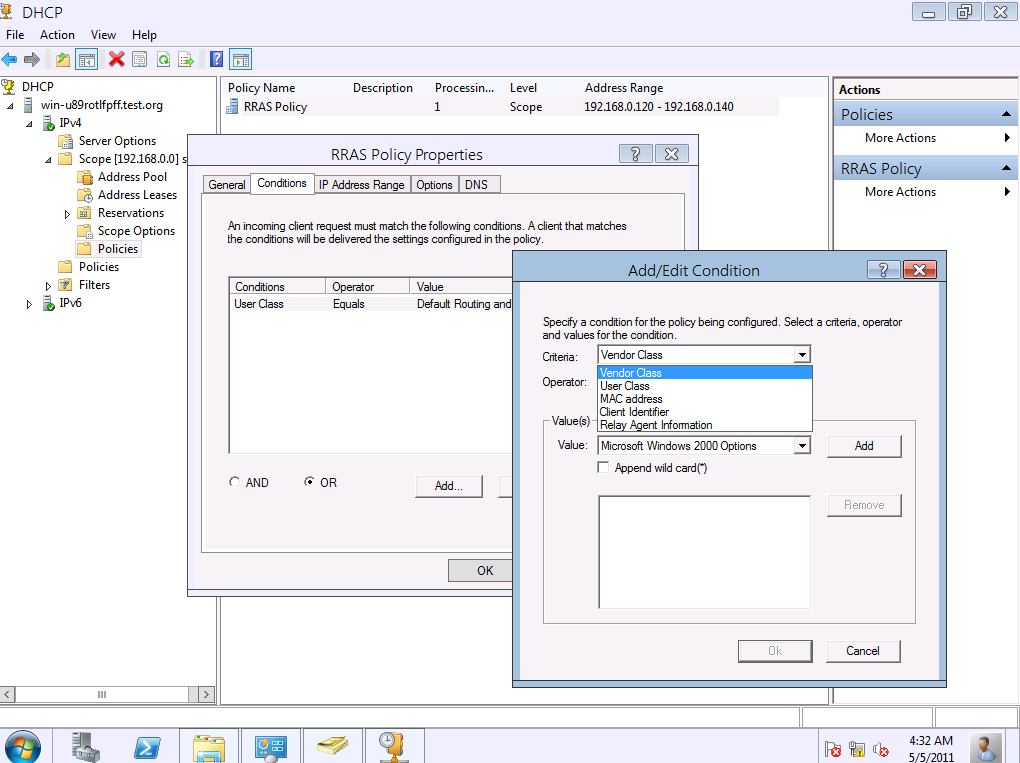Expand the Reservations tree node
Image resolution: width=1020 pixels, height=763 pixels.
[67, 213]
